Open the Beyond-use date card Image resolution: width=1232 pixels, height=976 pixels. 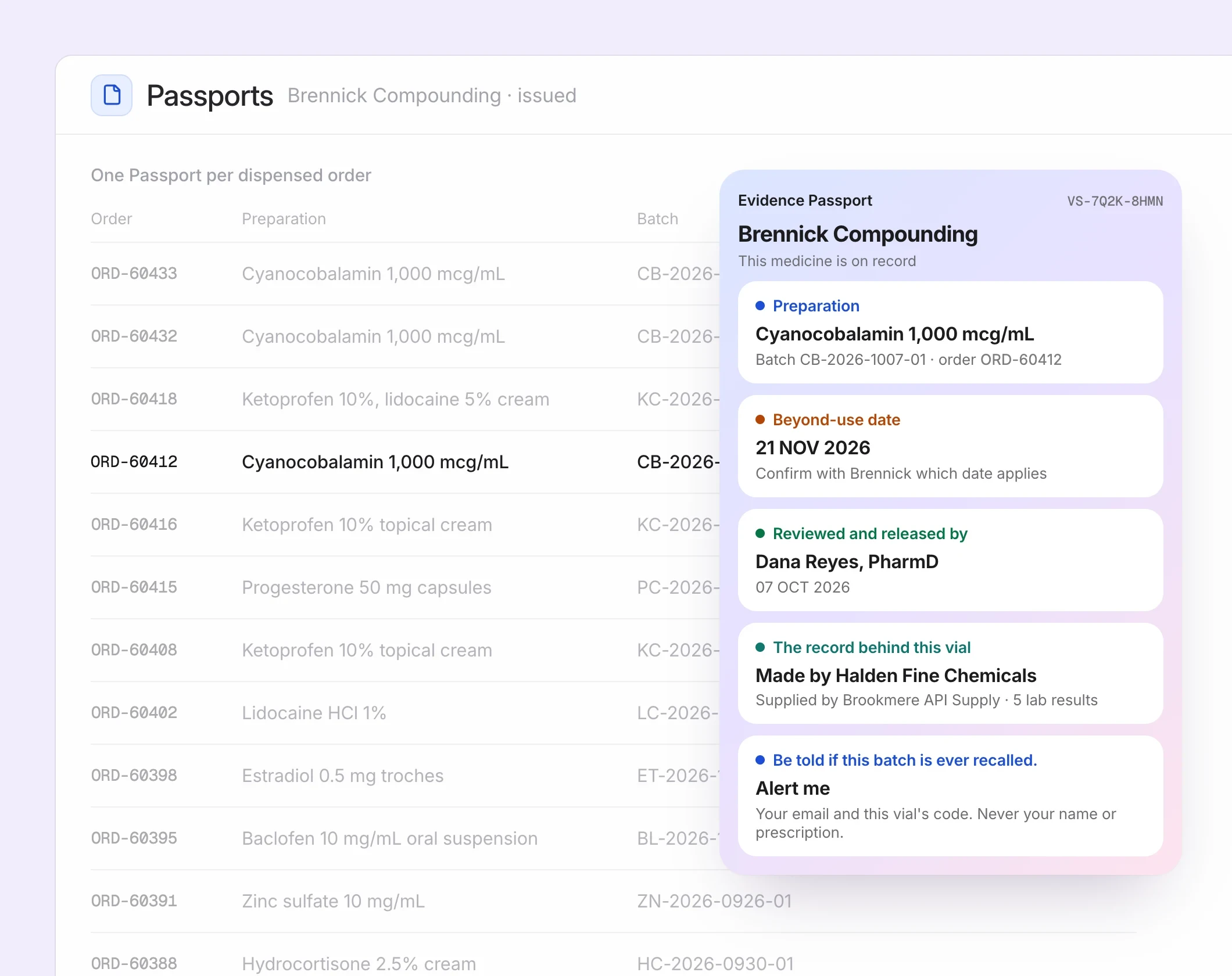click(951, 446)
